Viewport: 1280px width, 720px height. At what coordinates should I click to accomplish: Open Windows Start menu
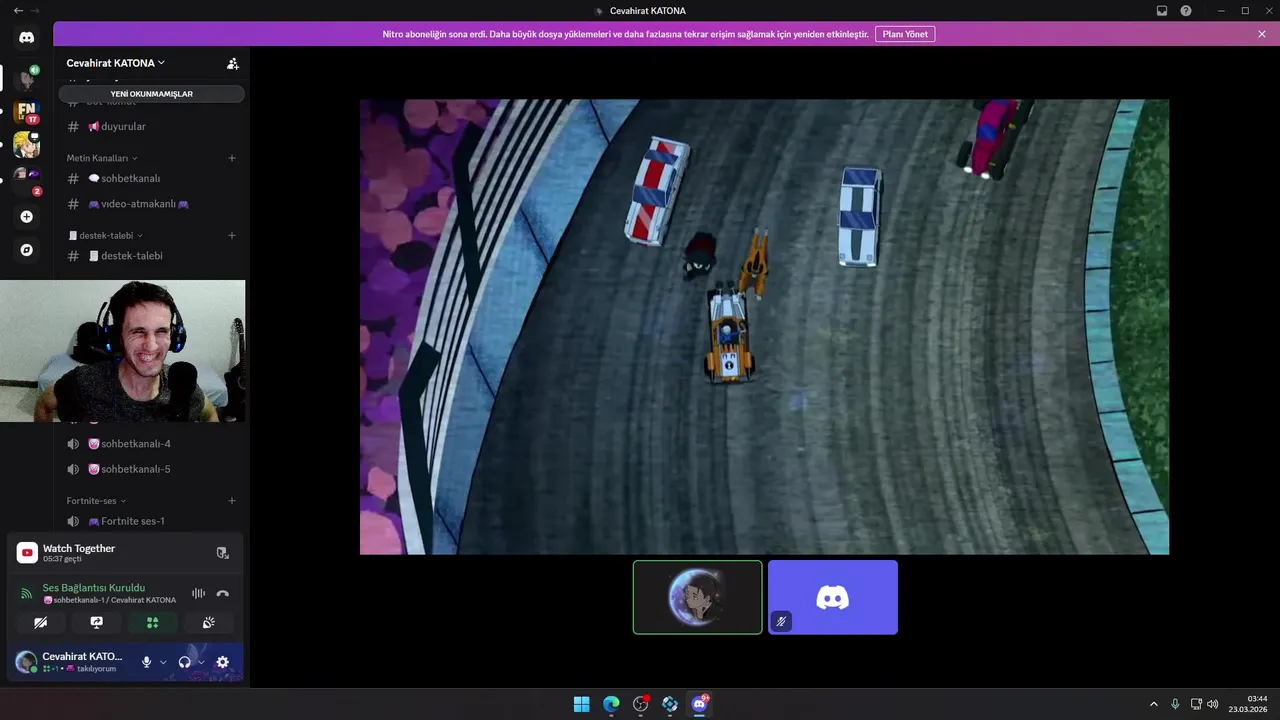[581, 704]
